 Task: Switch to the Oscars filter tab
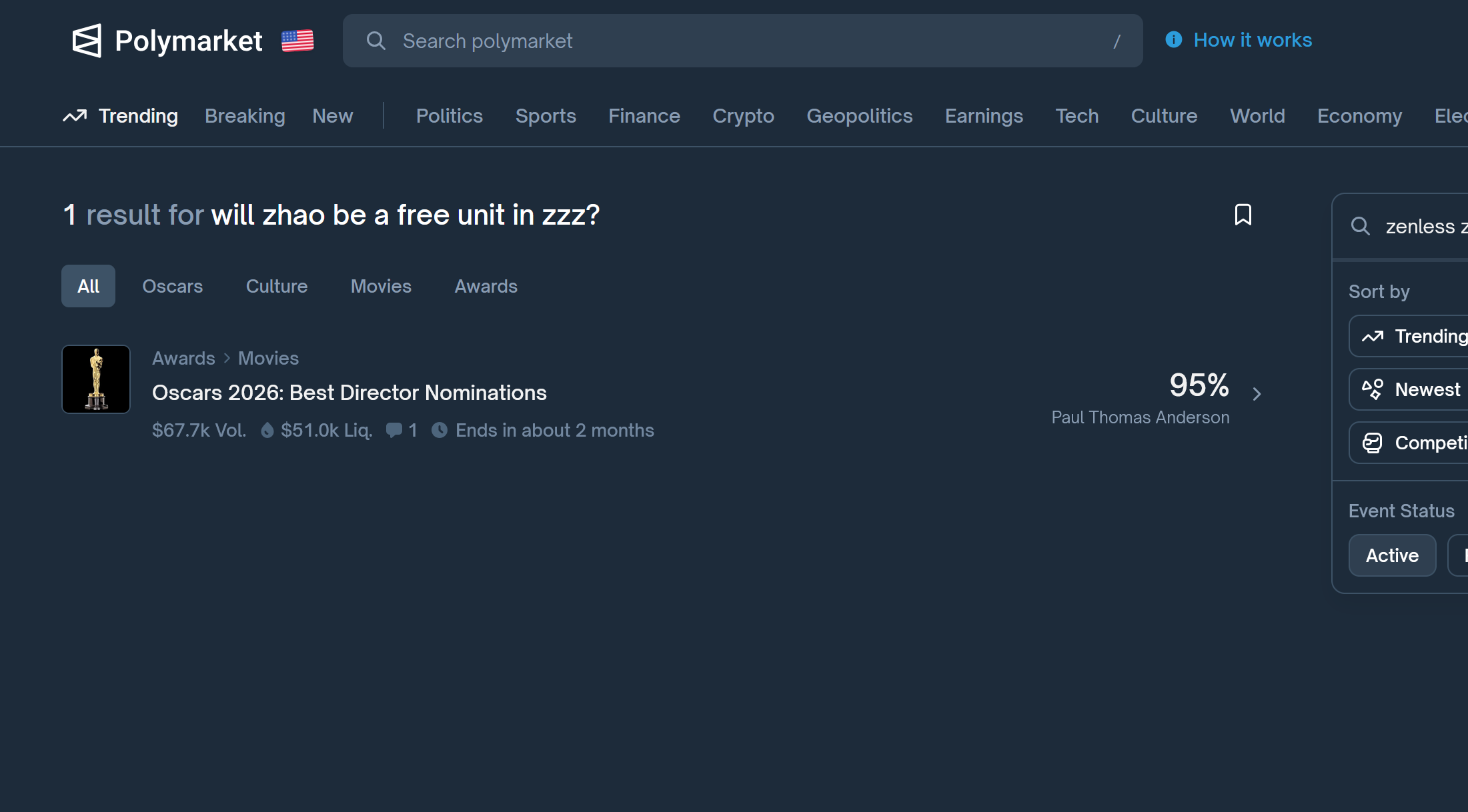click(172, 286)
